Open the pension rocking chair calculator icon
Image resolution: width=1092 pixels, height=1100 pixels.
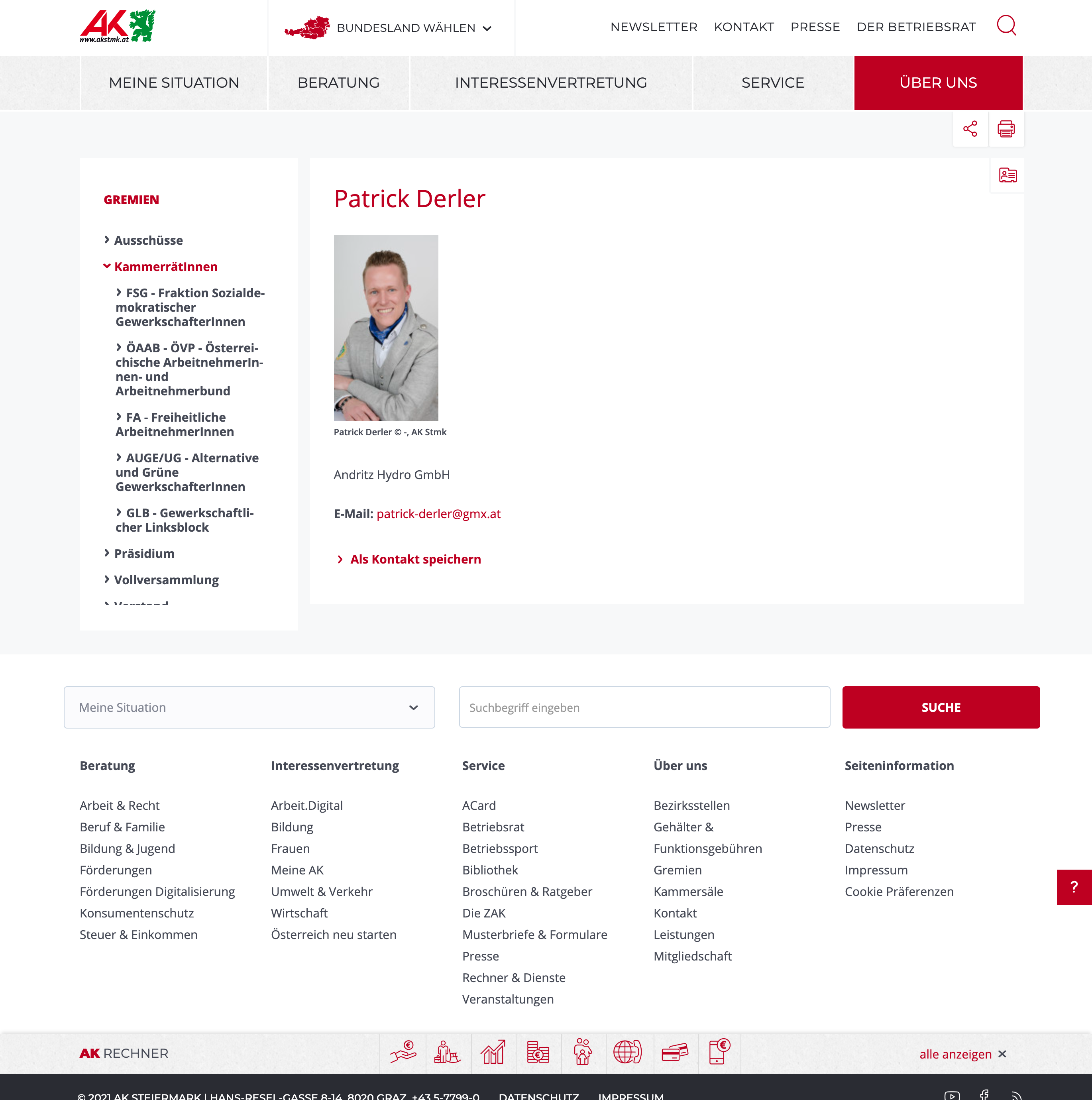[448, 1053]
